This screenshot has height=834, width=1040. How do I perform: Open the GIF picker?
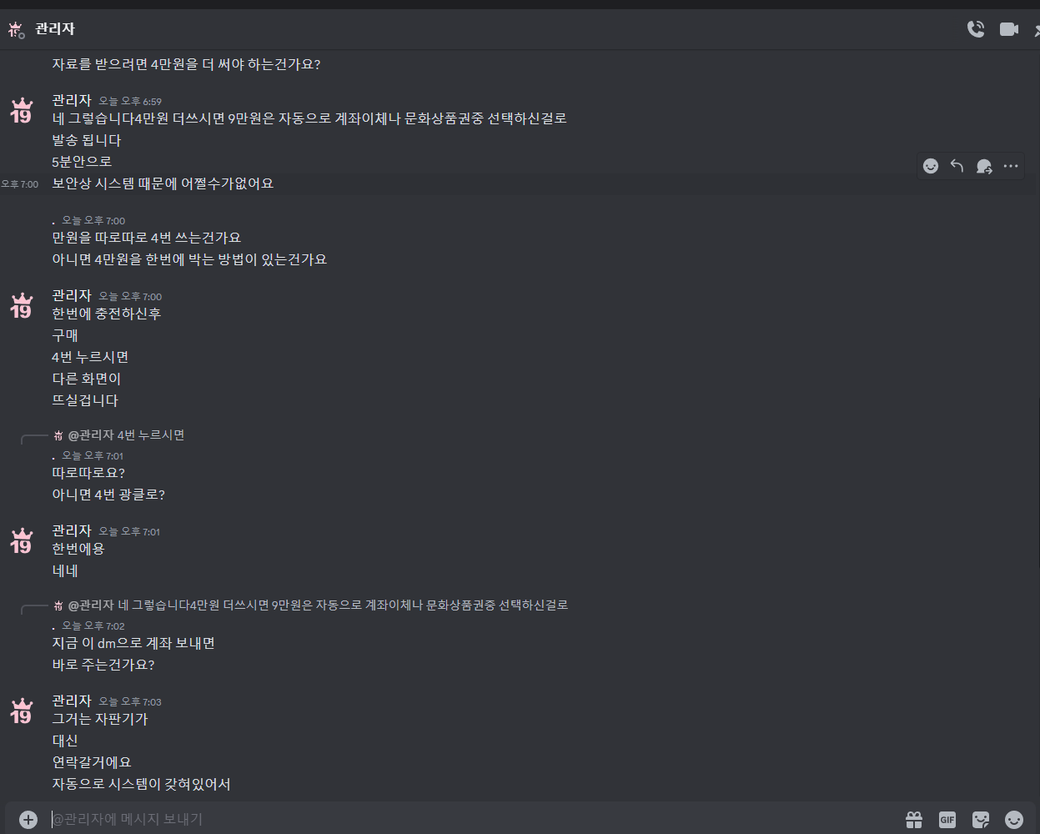[947, 820]
